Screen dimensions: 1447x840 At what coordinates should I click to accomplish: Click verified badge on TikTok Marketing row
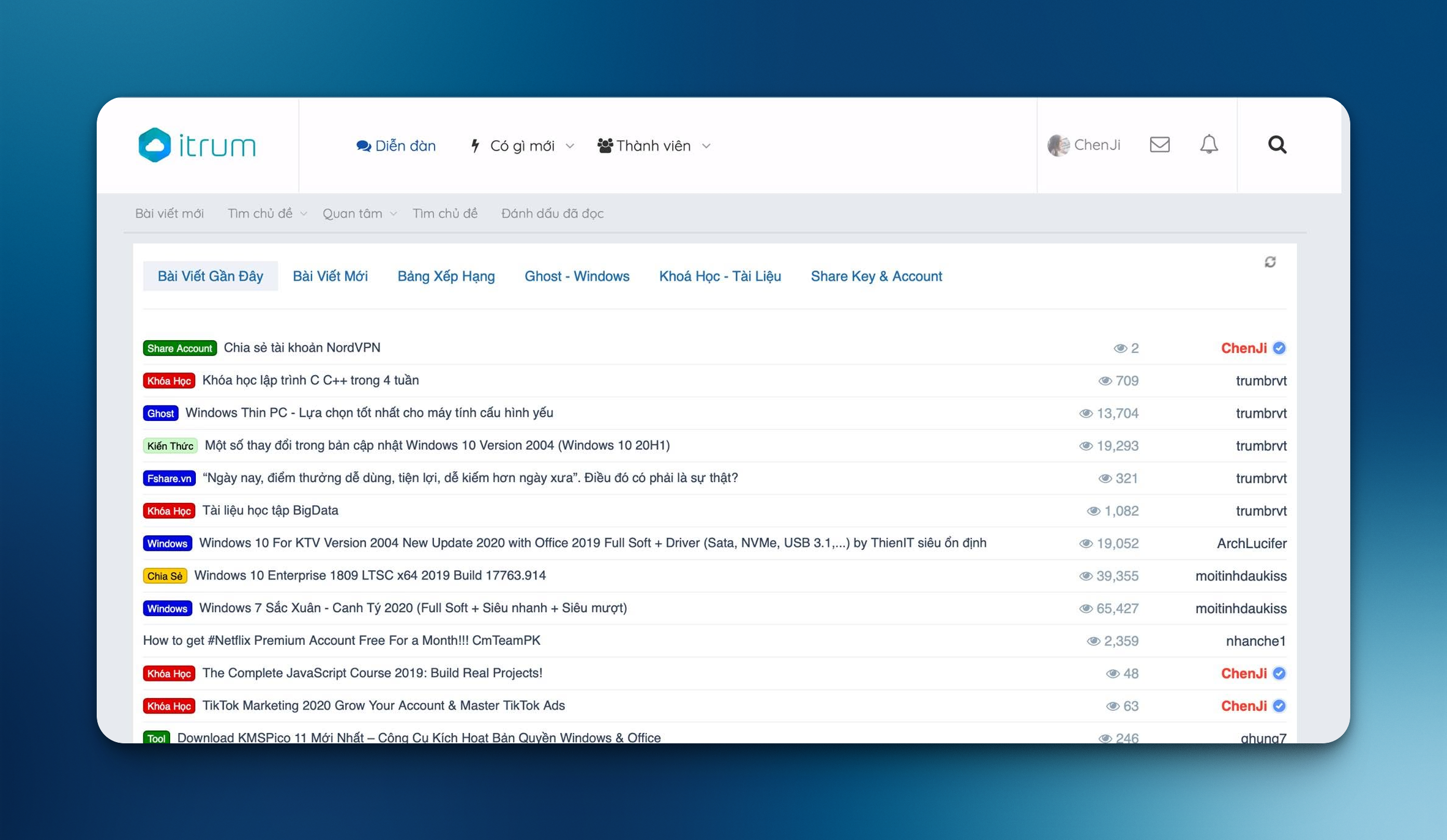(x=1279, y=706)
